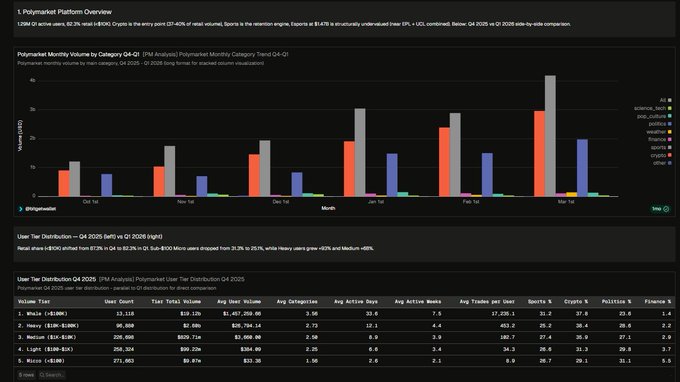
Task: Toggle the other series in the legend
Action: [x=662, y=163]
